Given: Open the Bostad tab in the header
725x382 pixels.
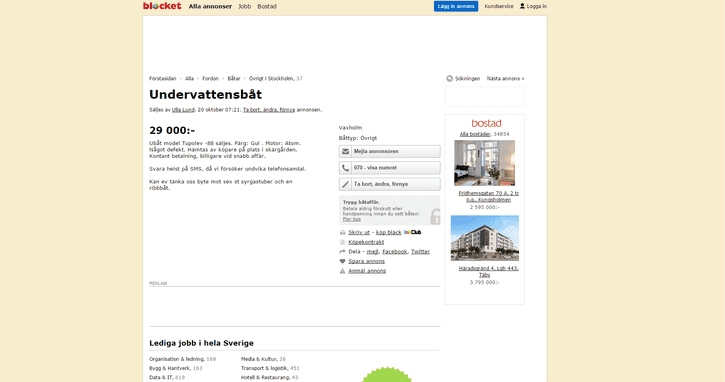Looking at the screenshot, I should pyautogui.click(x=267, y=6).
